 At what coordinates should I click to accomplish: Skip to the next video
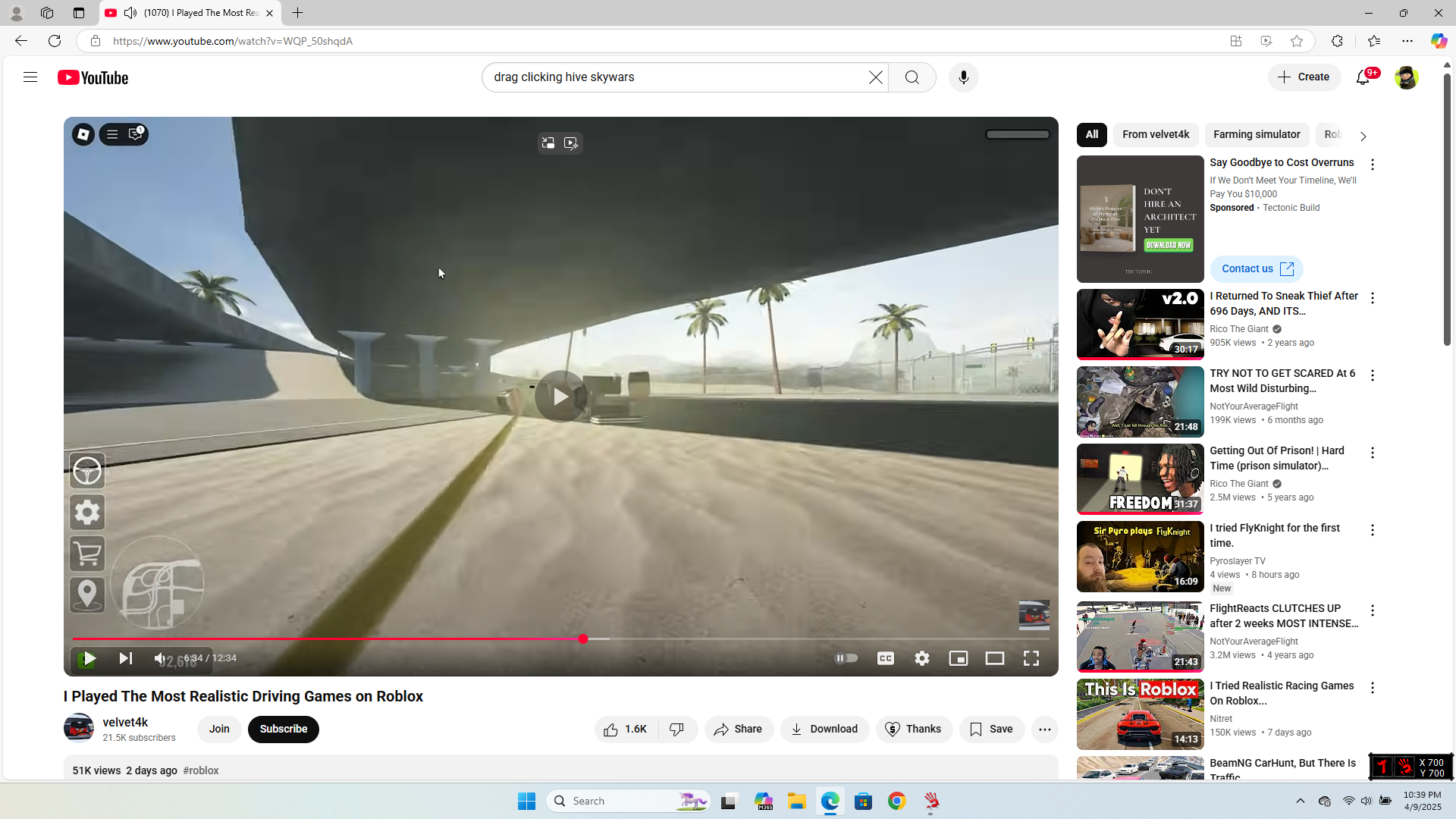pos(126,658)
